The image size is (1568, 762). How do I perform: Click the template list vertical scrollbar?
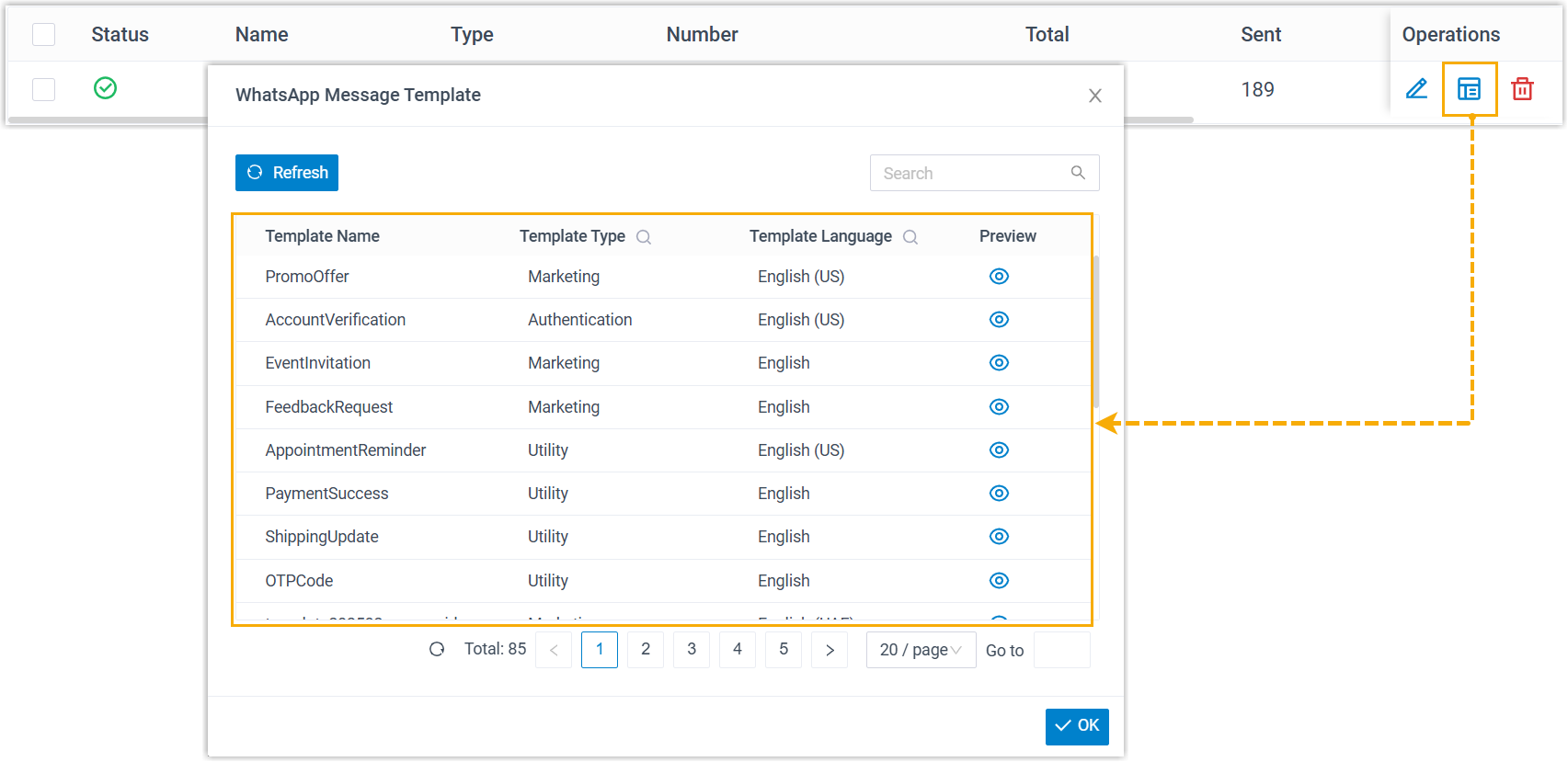pos(1096,331)
